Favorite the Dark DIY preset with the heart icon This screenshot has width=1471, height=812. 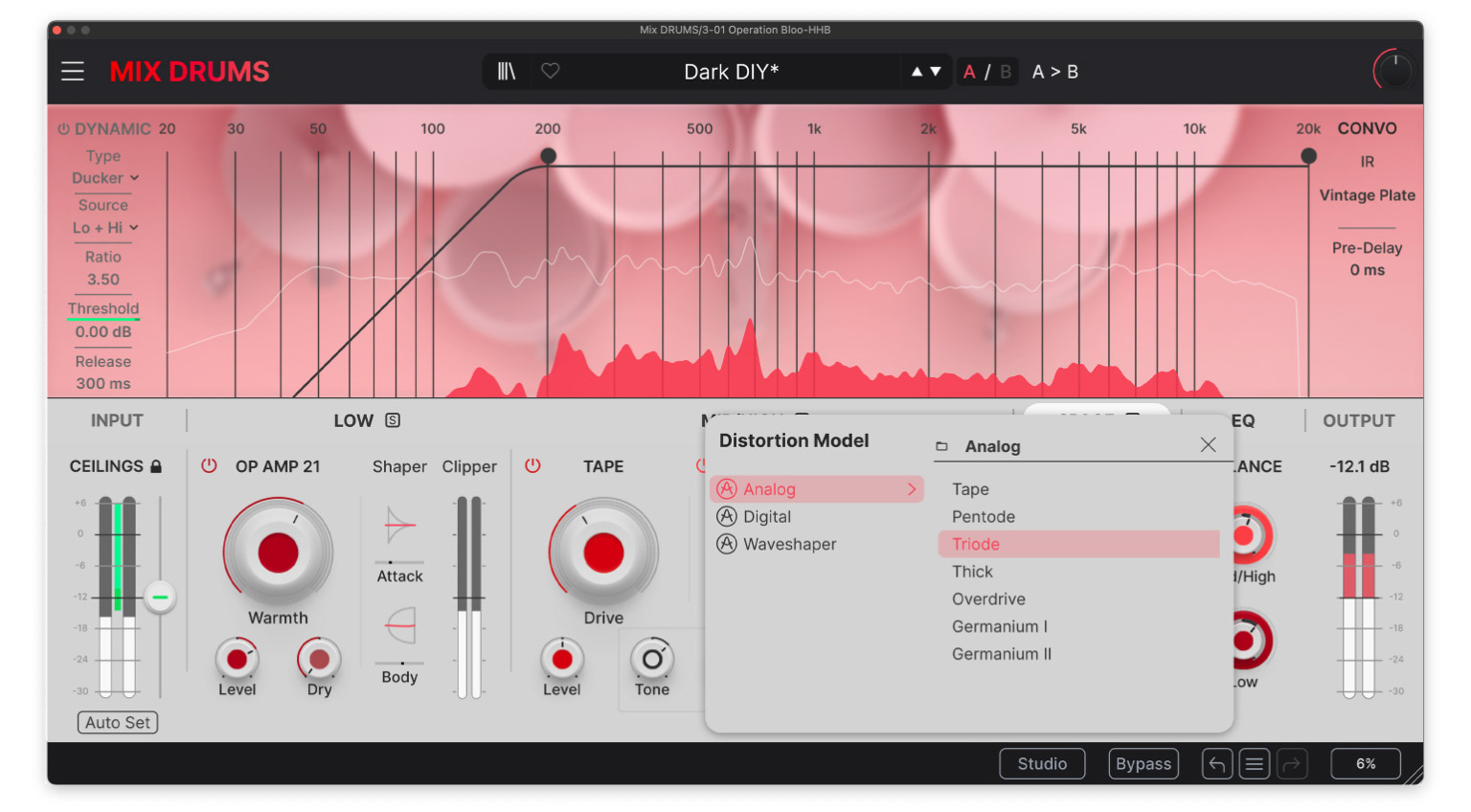click(552, 71)
